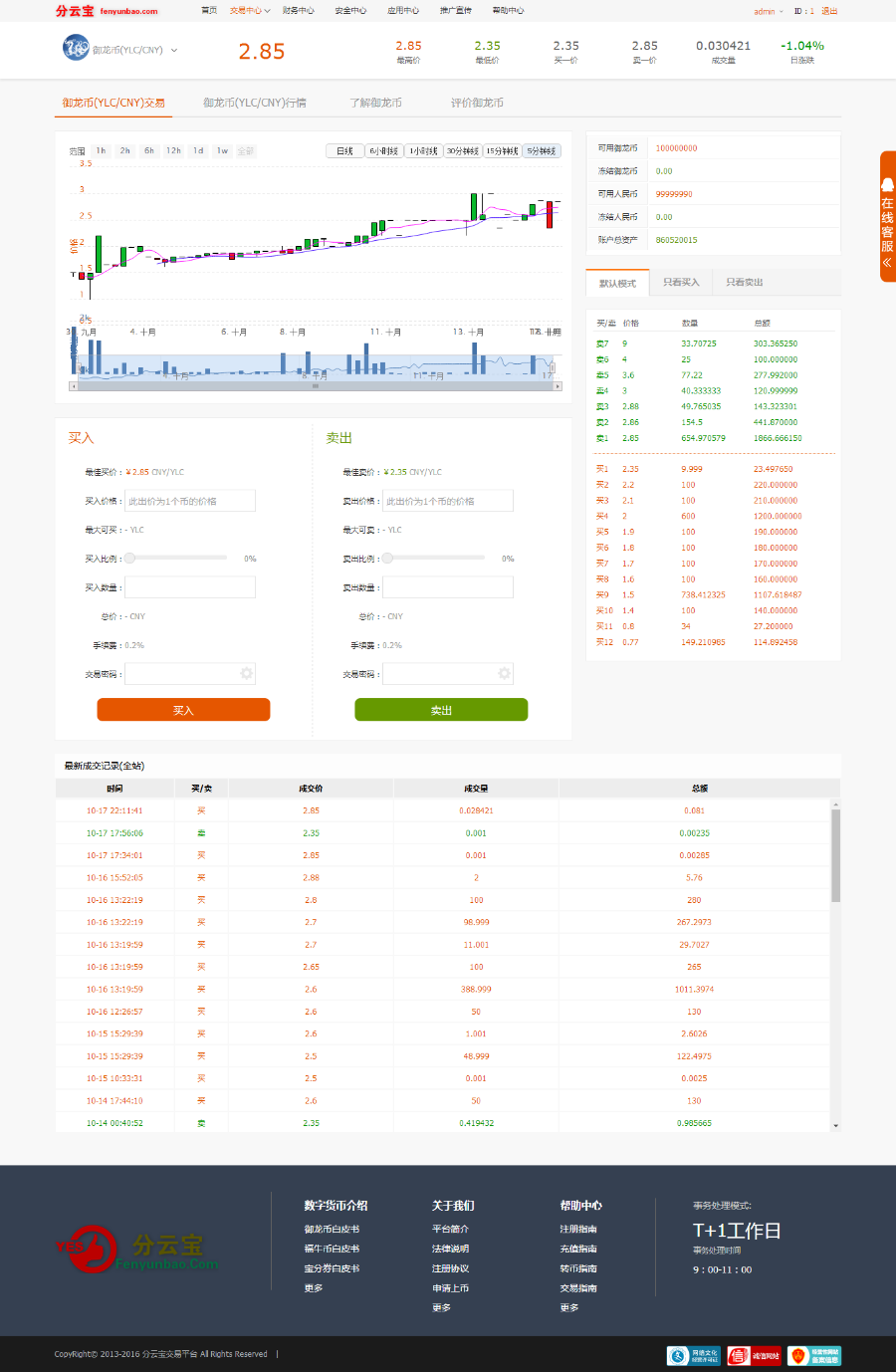Click the 网络文化经营许可证 badge in the footer

tap(694, 1355)
